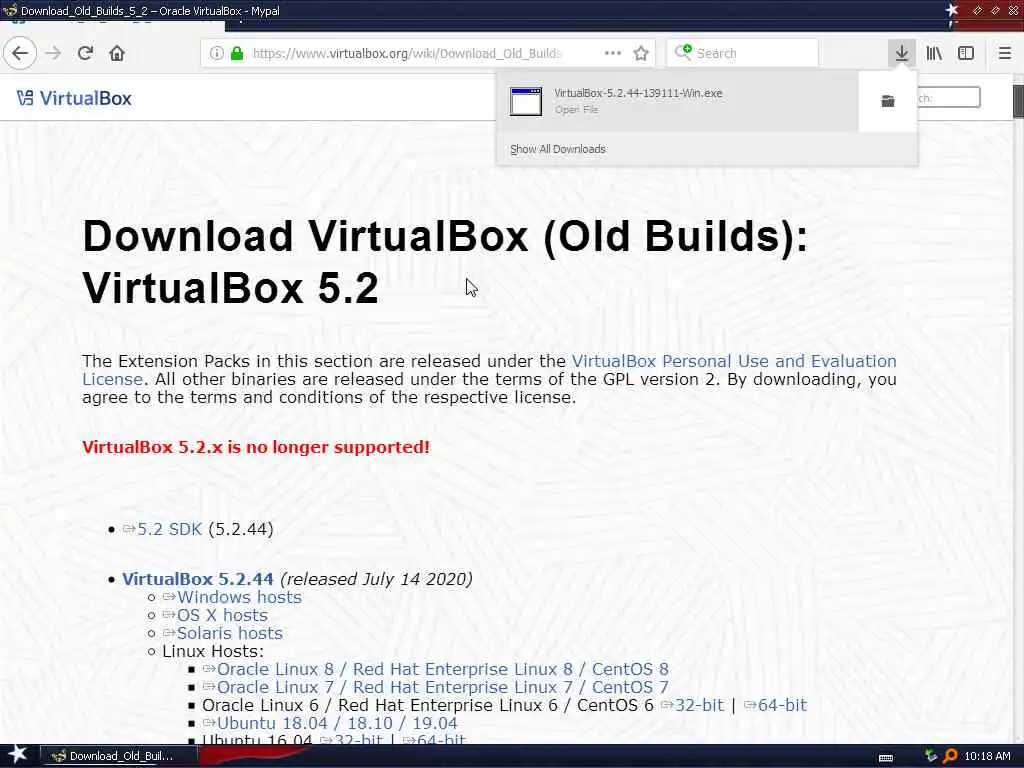This screenshot has height=768, width=1024.
Task: Click the VirtualBox logo link
Action: click(74, 98)
